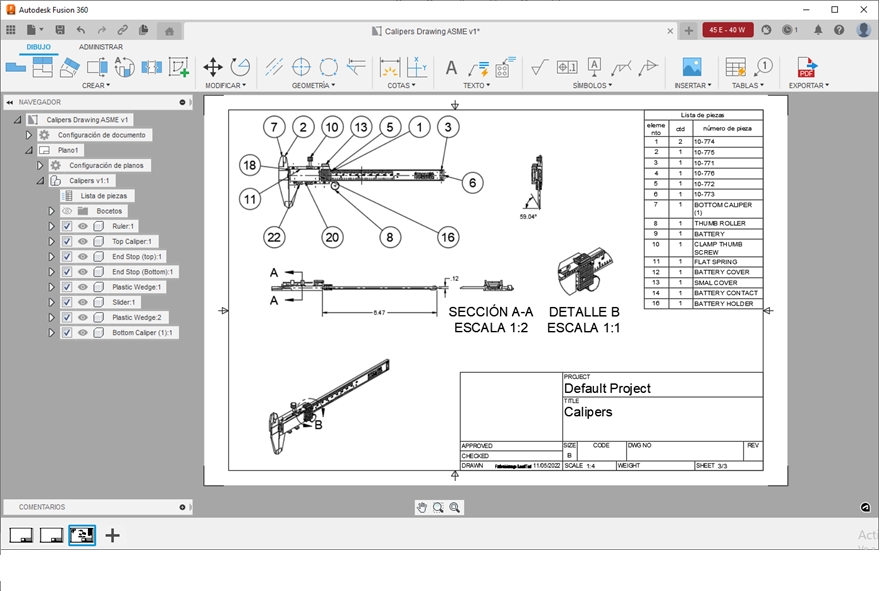Viewport: 880px width, 591px height.
Task: Open the MODIFICAR dropdown menu
Action: 225,85
